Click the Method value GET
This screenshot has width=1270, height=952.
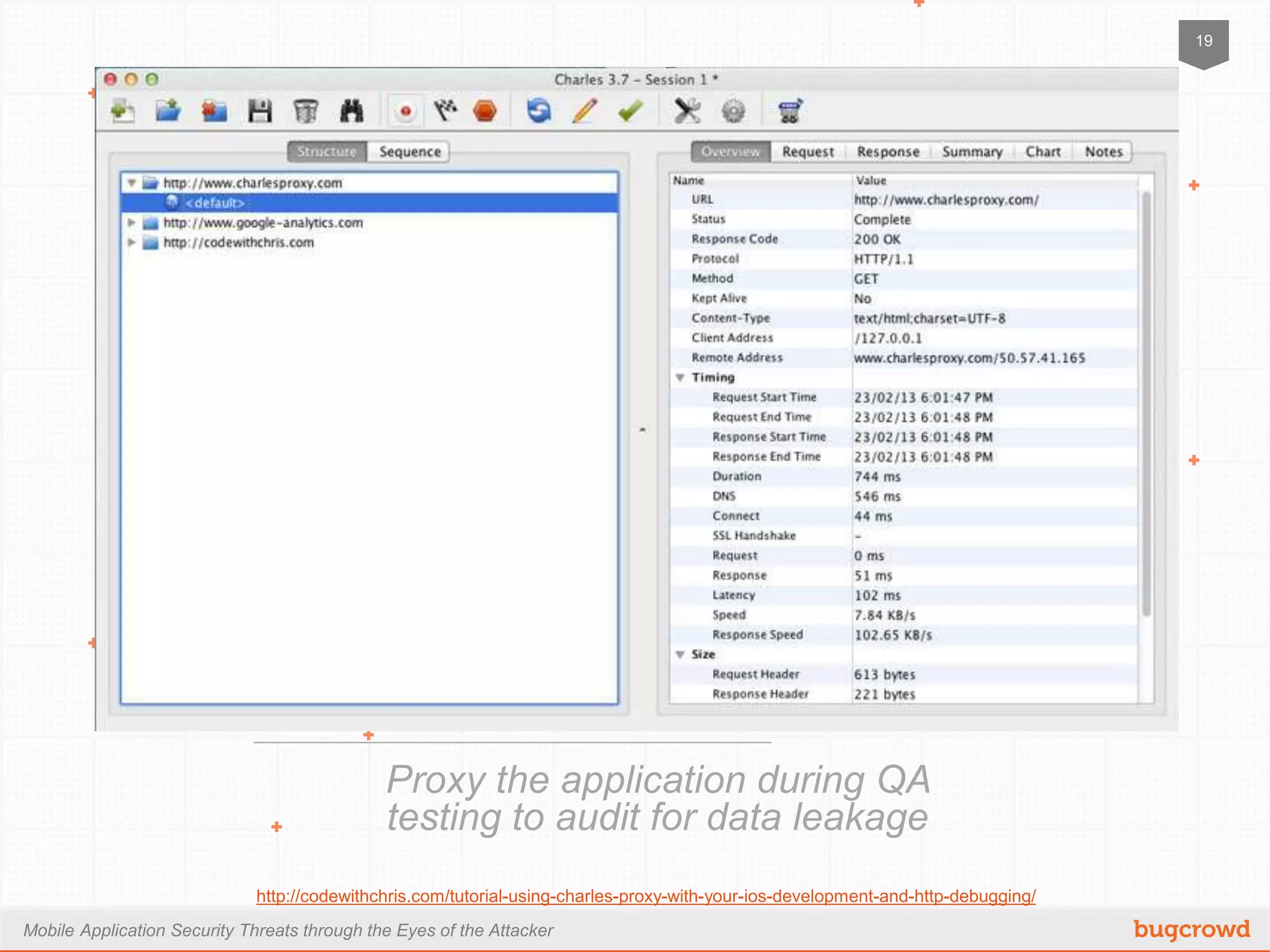tap(866, 280)
